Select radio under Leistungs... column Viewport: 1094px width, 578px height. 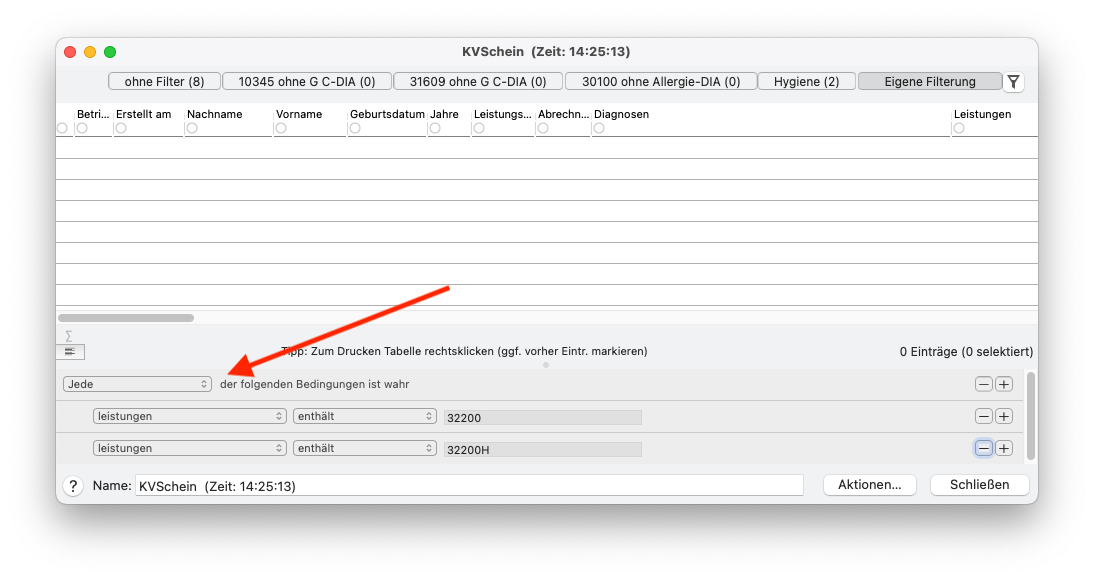pyautogui.click(x=479, y=128)
